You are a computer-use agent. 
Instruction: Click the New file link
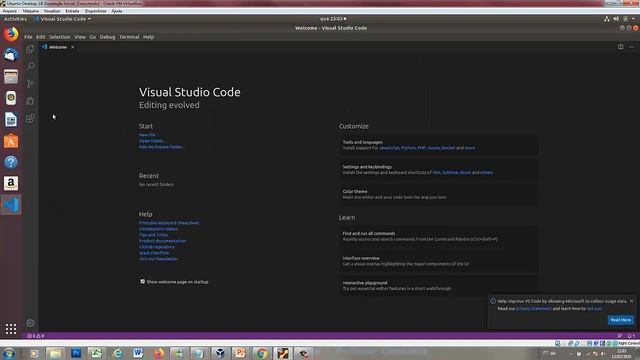click(147, 135)
